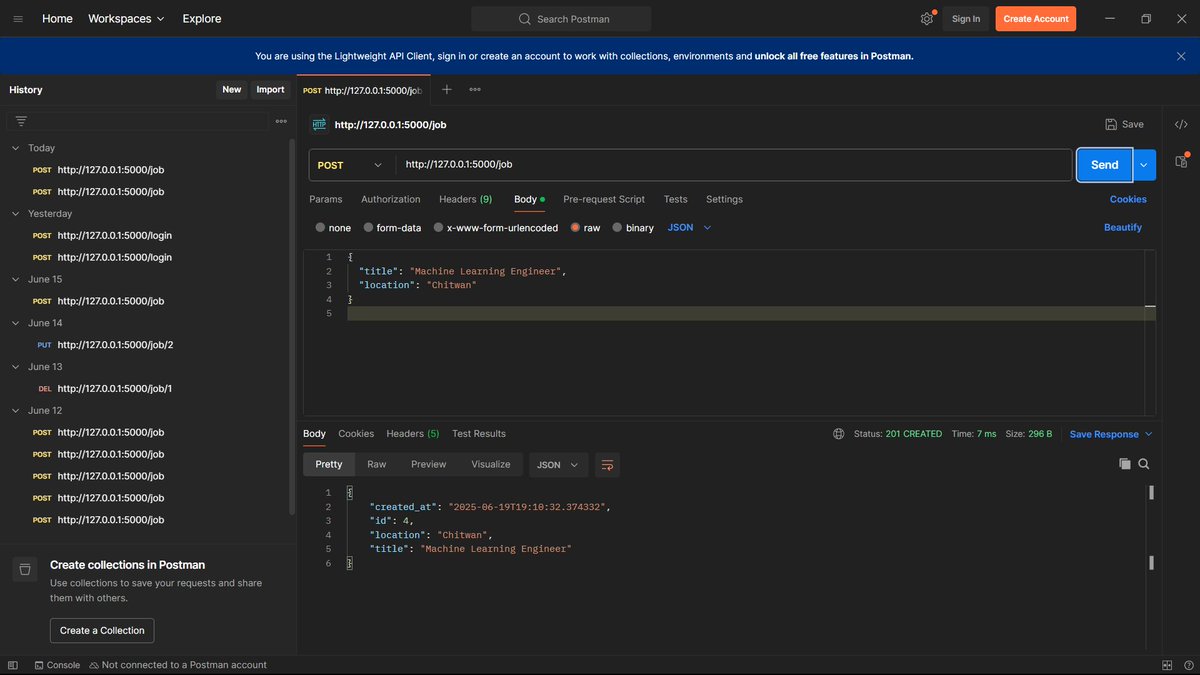
Task: Collapse the Yesterday history group
Action: click(15, 214)
